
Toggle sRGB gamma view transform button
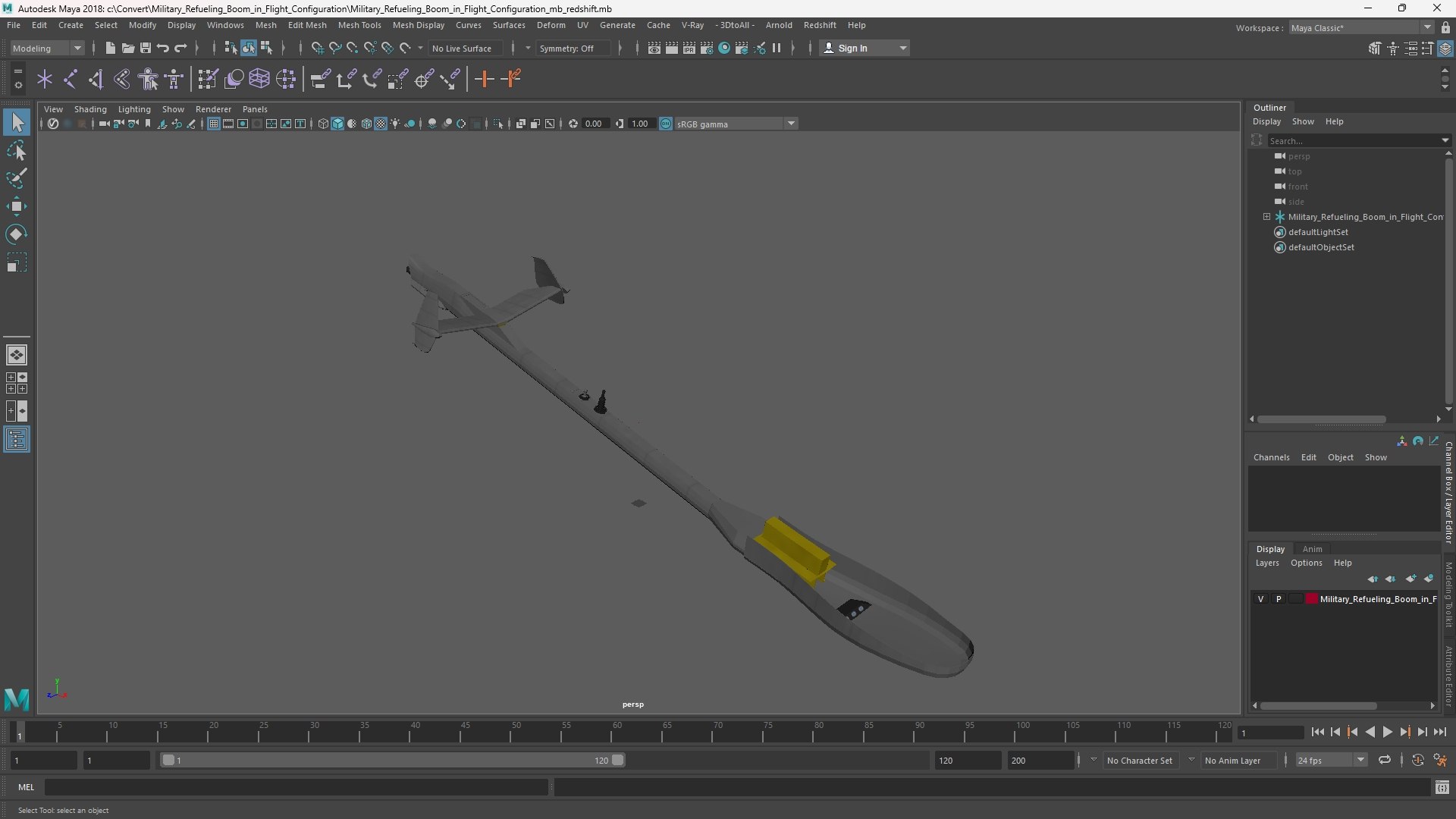pyautogui.click(x=665, y=124)
